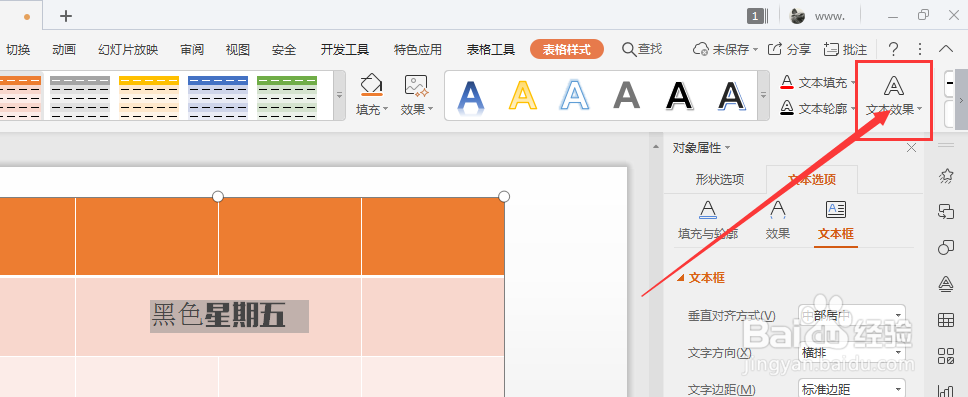Open the 文本效果 text effects menu
This screenshot has height=397, width=968.
pos(893,95)
